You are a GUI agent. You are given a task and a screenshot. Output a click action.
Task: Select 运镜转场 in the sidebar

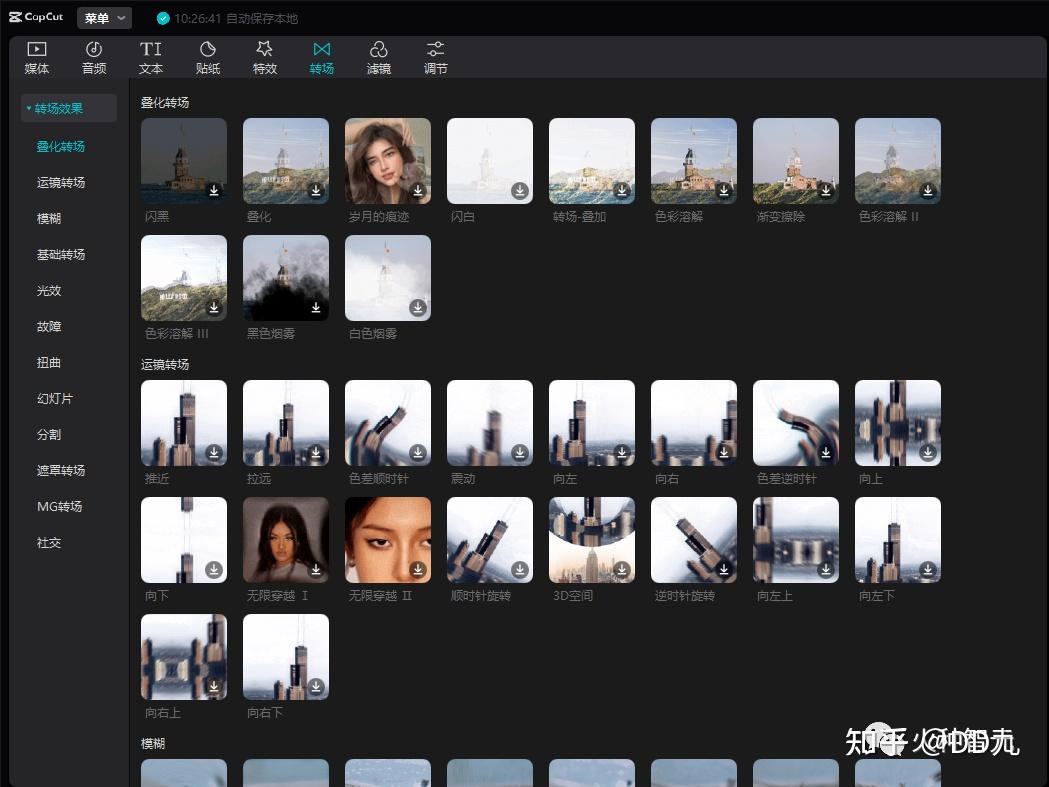[60, 183]
